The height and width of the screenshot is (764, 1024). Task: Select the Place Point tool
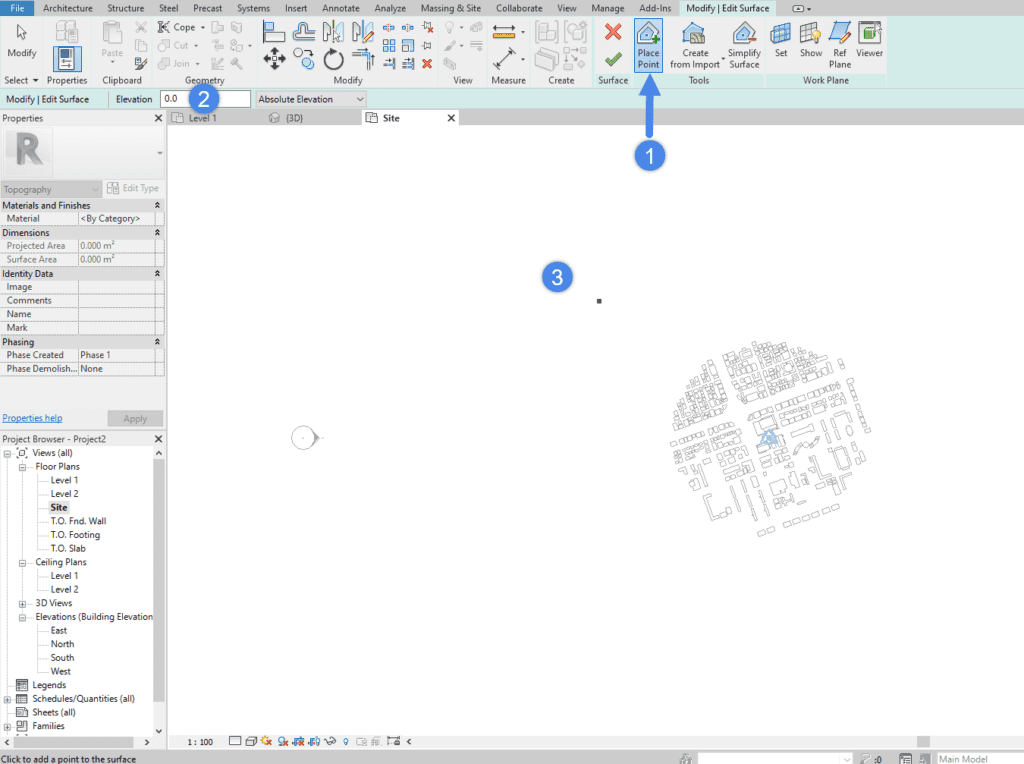pos(648,44)
